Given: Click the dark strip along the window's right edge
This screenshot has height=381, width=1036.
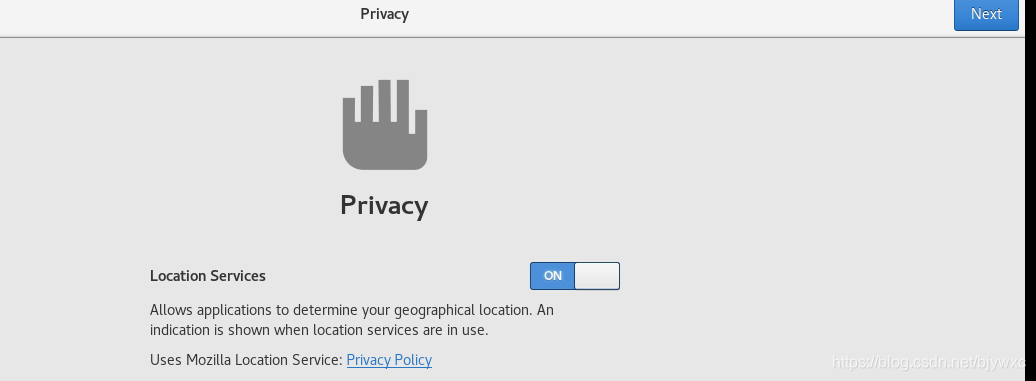Looking at the screenshot, I should (1031, 190).
